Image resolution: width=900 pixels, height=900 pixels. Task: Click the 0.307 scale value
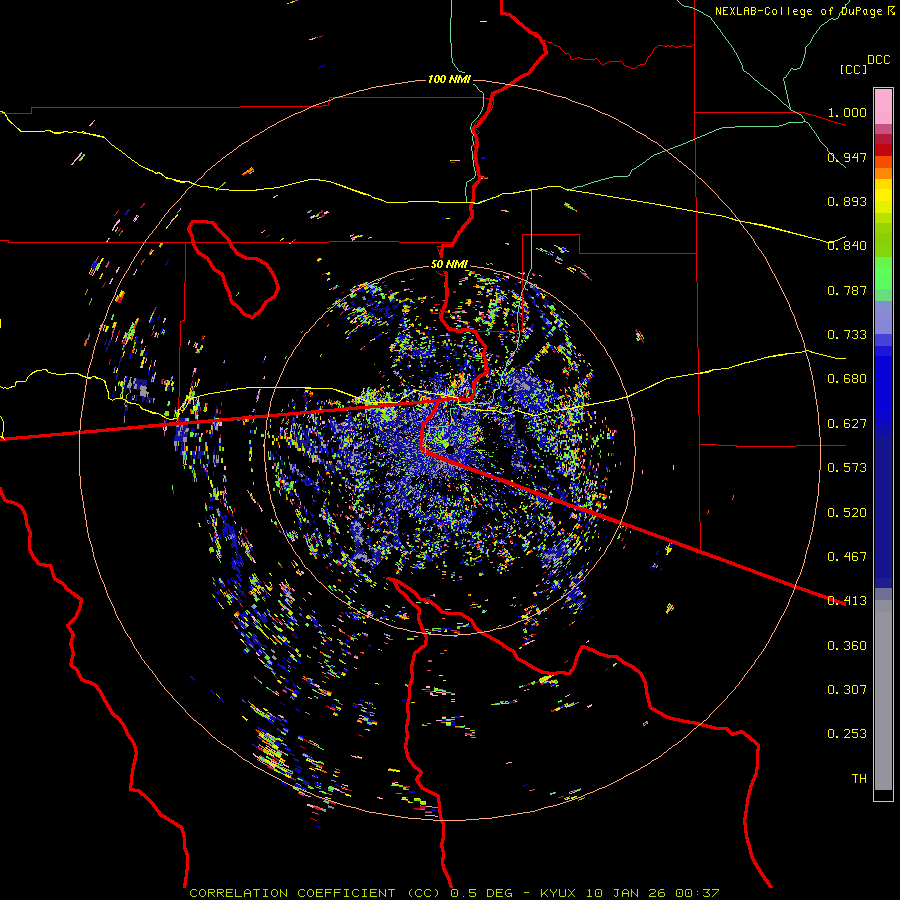point(847,690)
